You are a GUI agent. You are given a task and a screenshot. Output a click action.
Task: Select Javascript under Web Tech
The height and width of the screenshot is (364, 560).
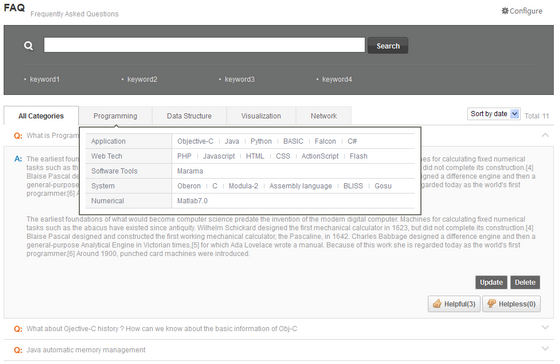click(x=219, y=156)
